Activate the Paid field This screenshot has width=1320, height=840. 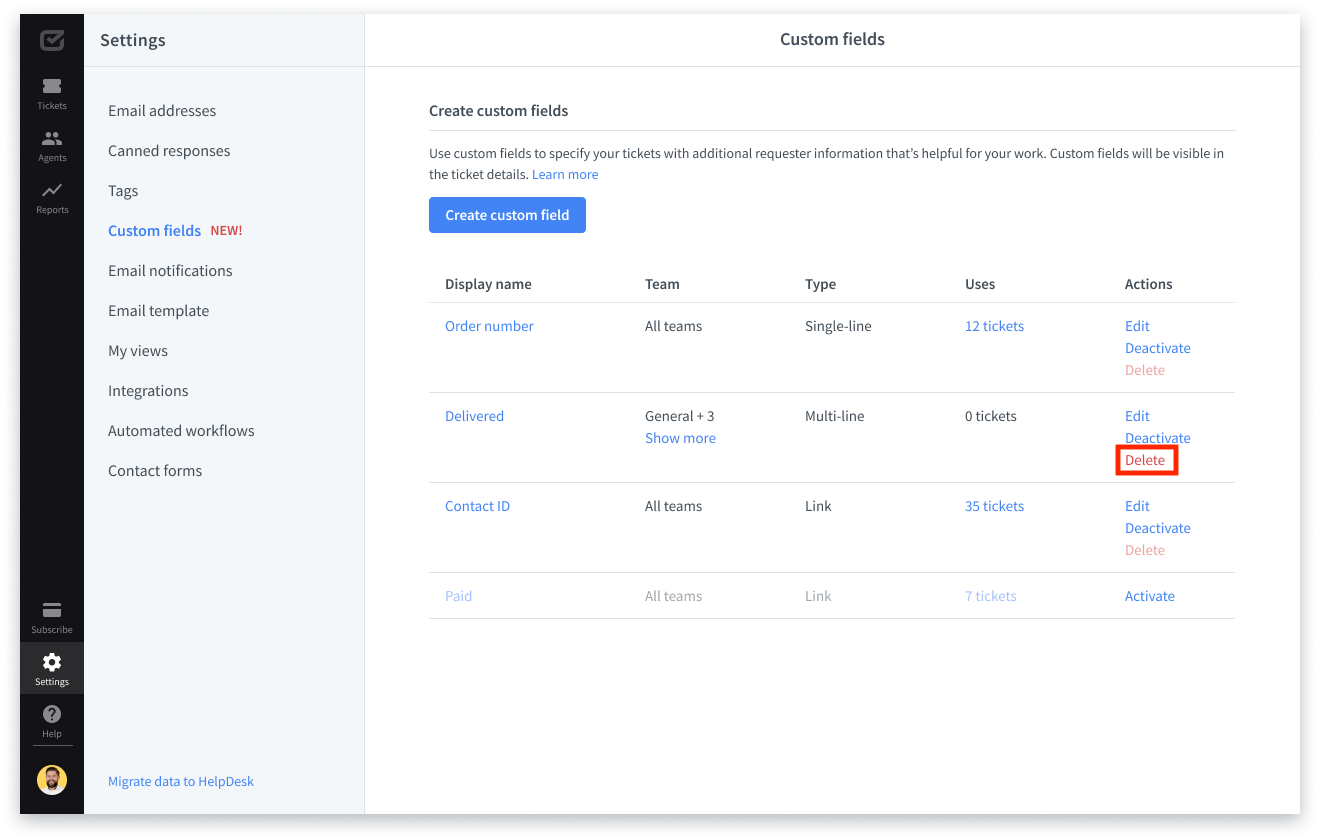click(x=1150, y=596)
